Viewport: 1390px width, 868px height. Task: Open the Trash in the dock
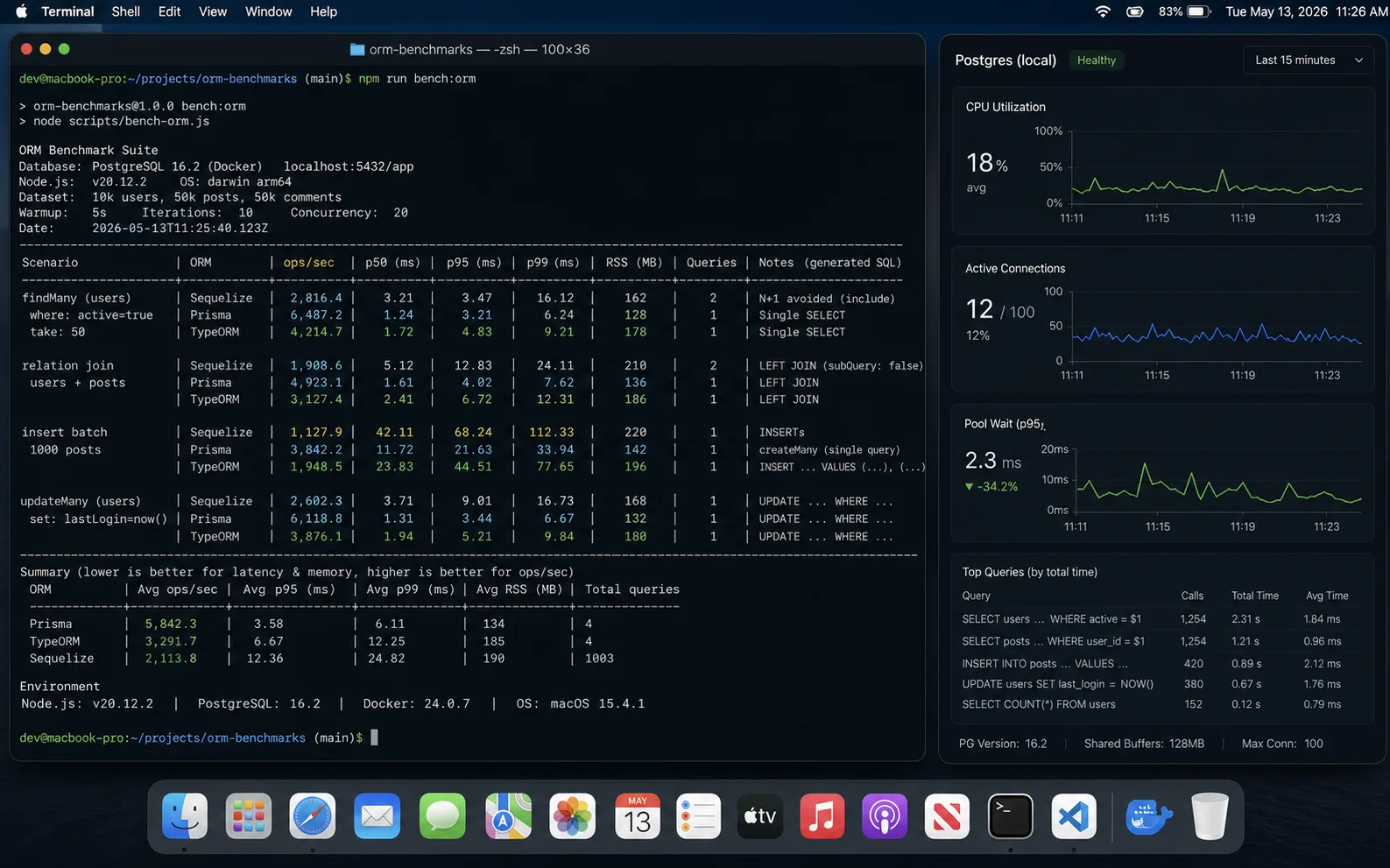click(1210, 816)
